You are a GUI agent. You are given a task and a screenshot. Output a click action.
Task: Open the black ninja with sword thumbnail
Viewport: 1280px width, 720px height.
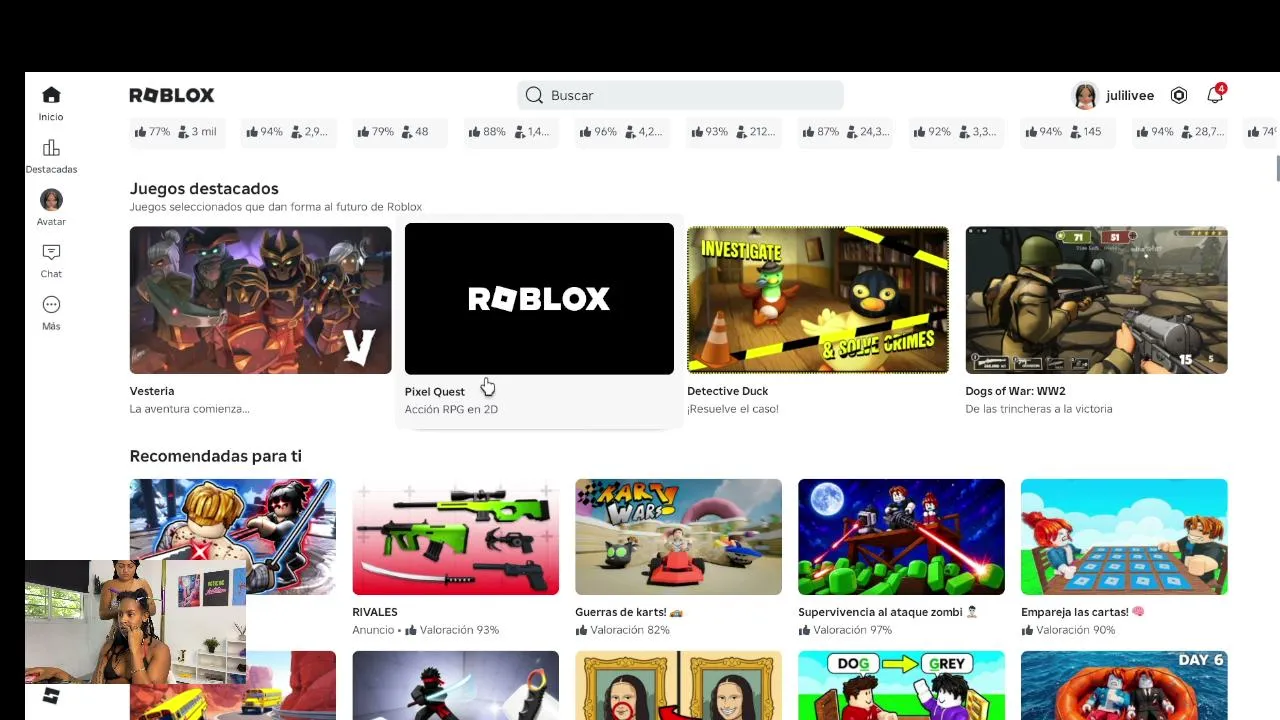[455, 685]
